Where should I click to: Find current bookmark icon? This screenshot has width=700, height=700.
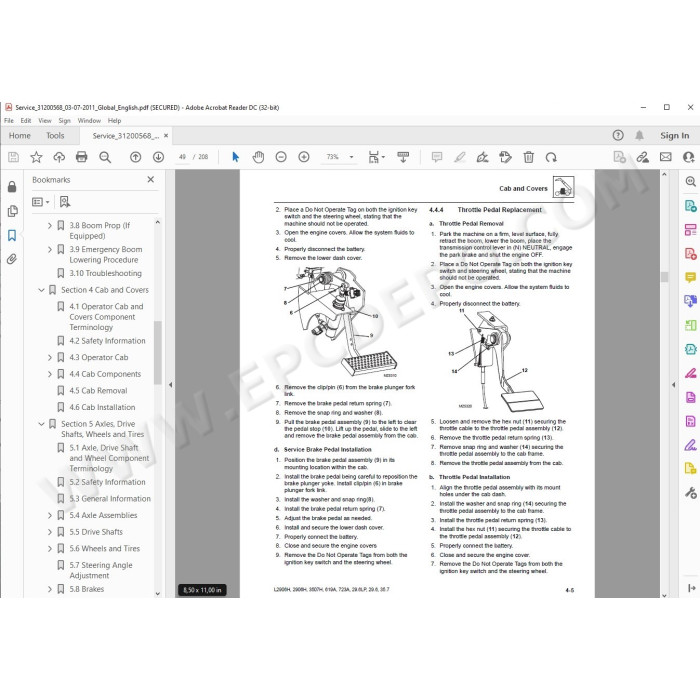[x=65, y=202]
